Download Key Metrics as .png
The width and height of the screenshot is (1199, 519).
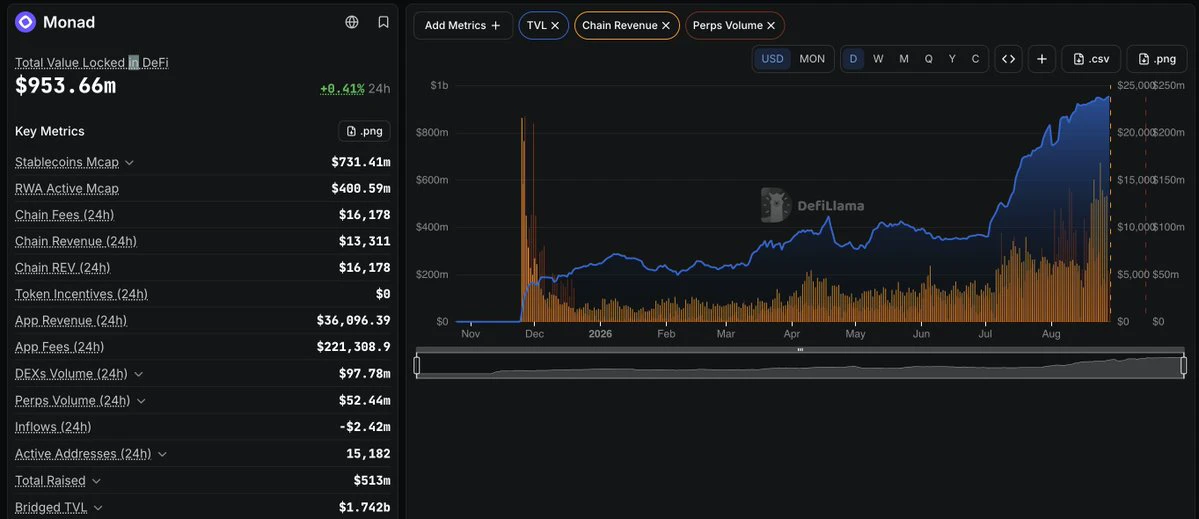tap(365, 131)
